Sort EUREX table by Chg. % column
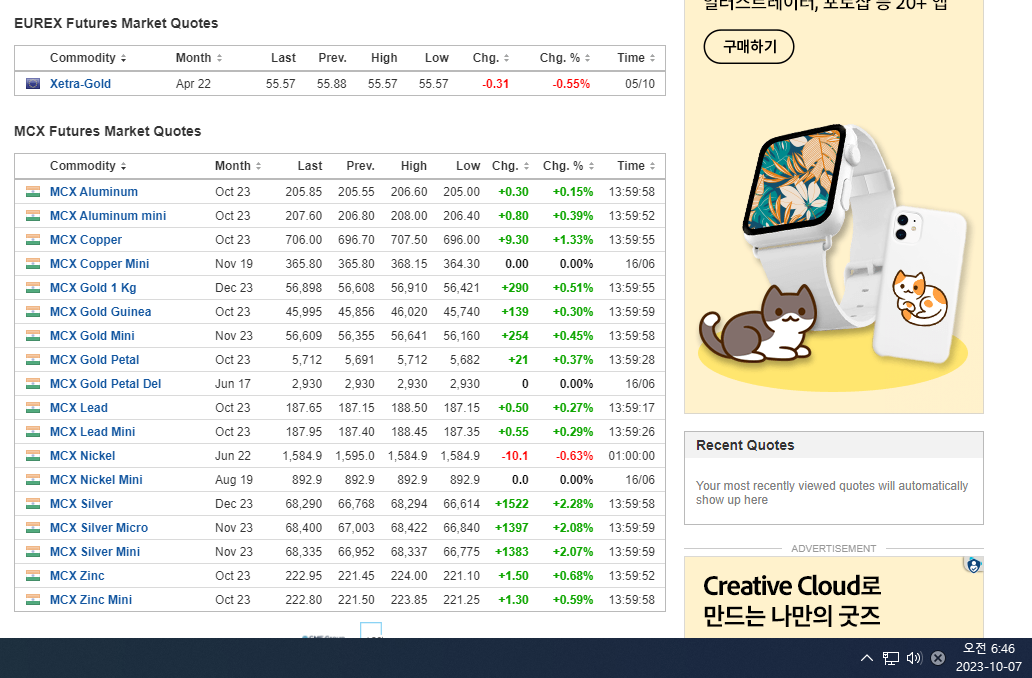This screenshot has height=678, width=1032. (x=565, y=58)
